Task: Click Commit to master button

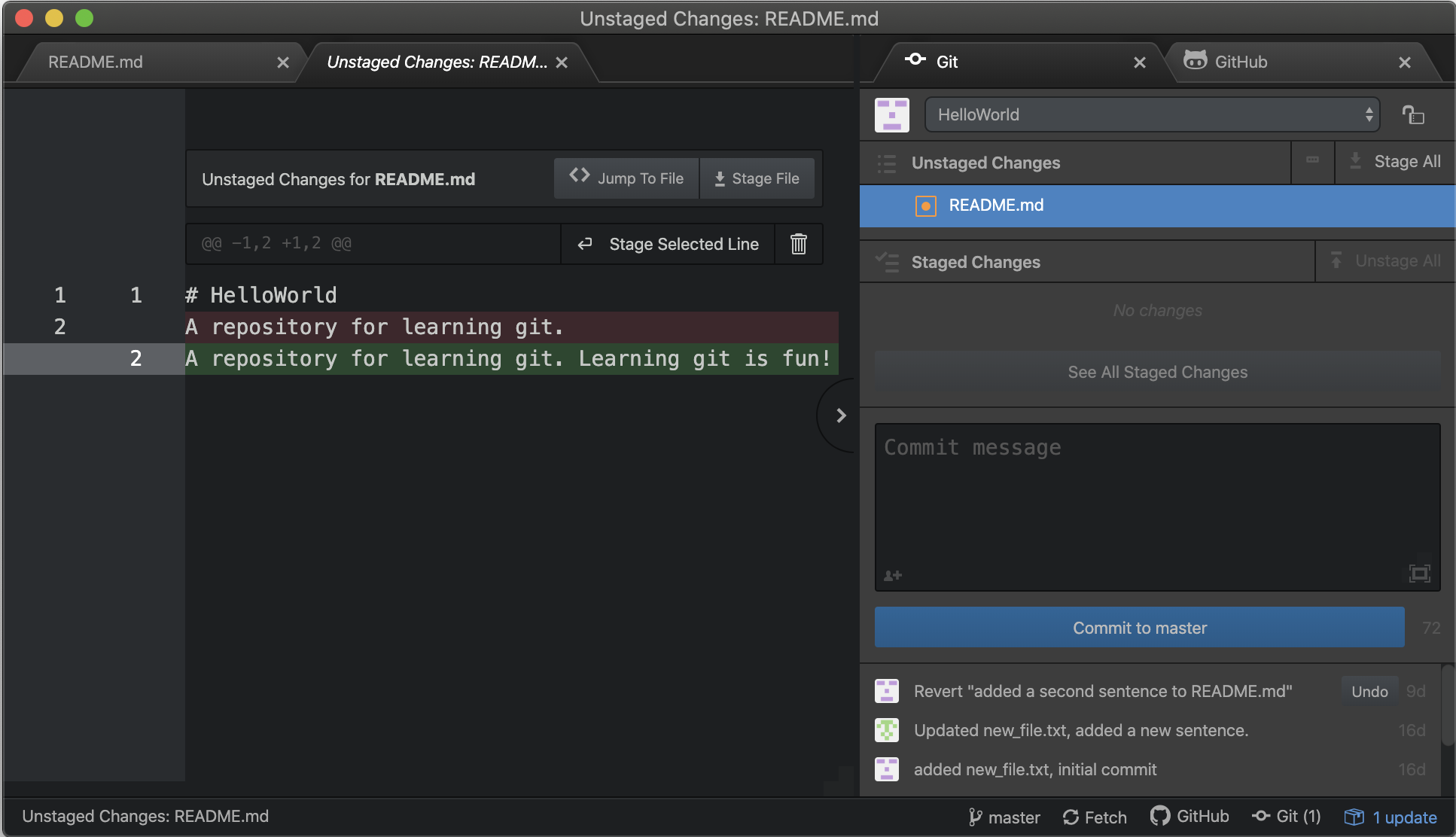Action: click(1139, 628)
